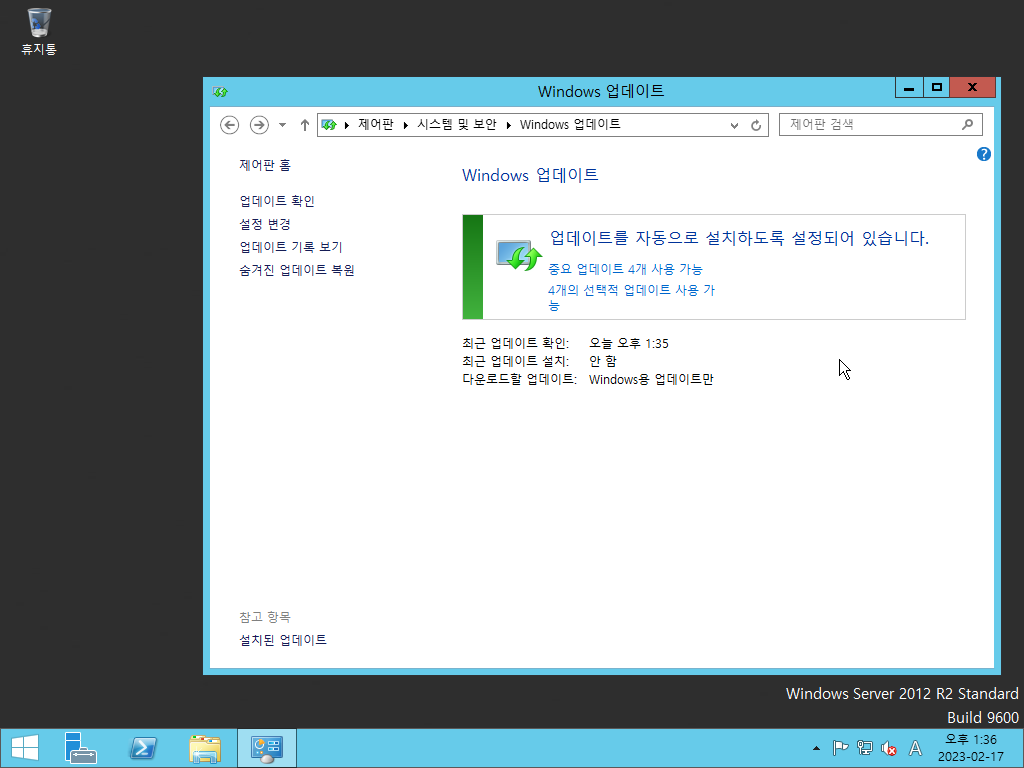
Task: Open the Start button on the taskbar
Action: pyautogui.click(x=25, y=748)
